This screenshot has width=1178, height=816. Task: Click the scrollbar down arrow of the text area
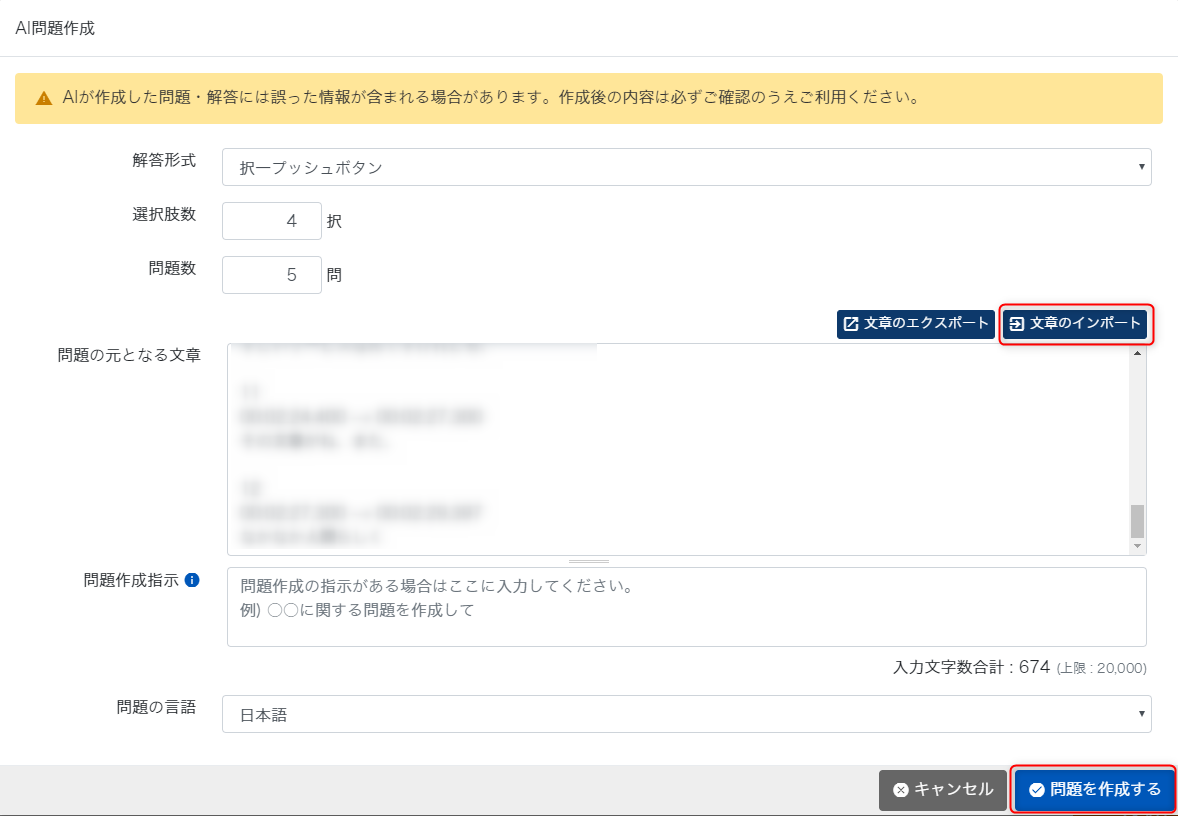tap(1137, 546)
